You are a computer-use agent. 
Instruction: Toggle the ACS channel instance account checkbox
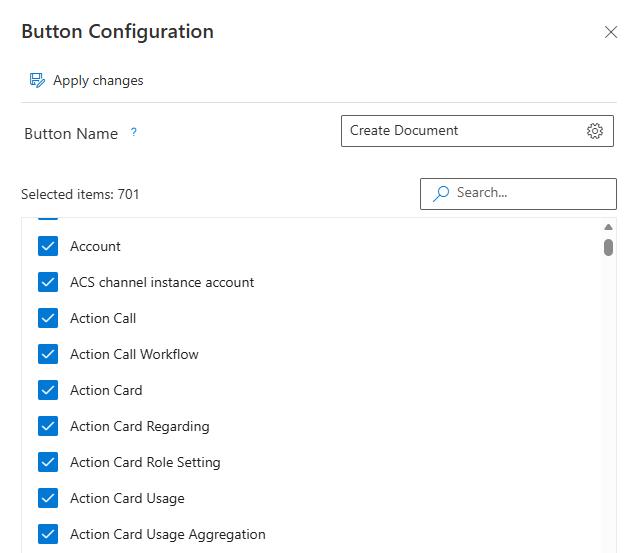click(x=48, y=282)
